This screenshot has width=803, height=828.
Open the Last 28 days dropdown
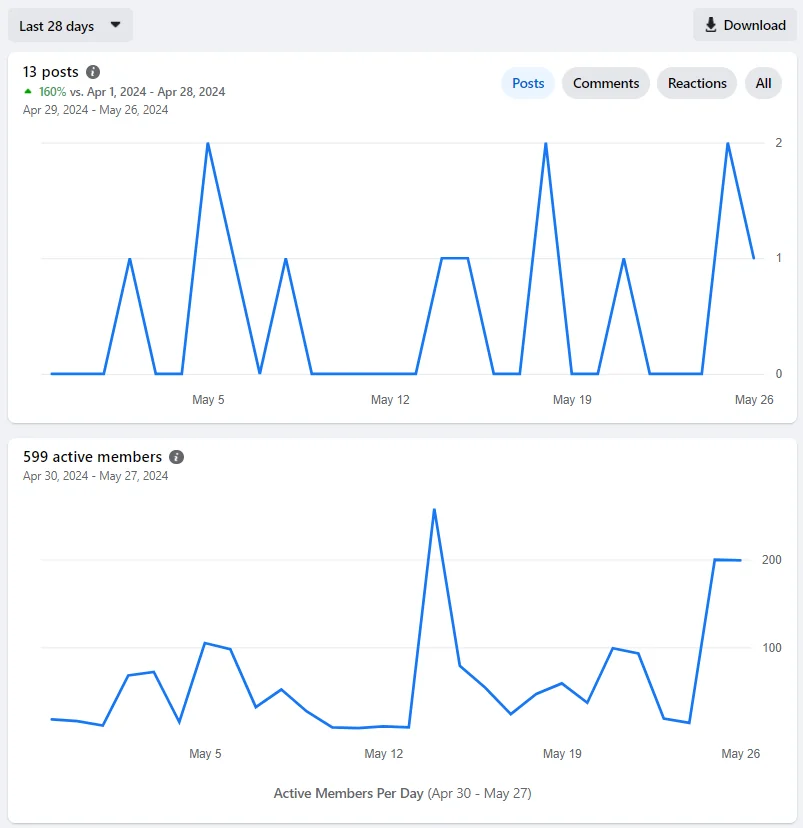pos(70,25)
